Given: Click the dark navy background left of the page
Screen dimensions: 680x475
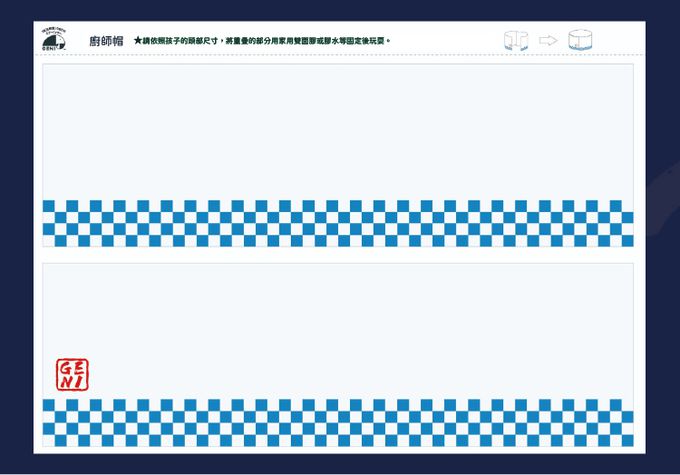Looking at the screenshot, I should [x=16, y=240].
